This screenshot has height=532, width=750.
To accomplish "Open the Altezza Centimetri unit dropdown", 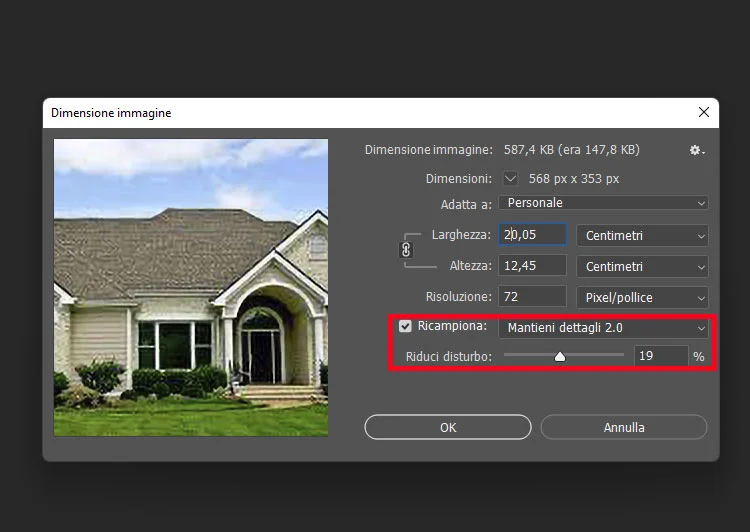I will [641, 267].
